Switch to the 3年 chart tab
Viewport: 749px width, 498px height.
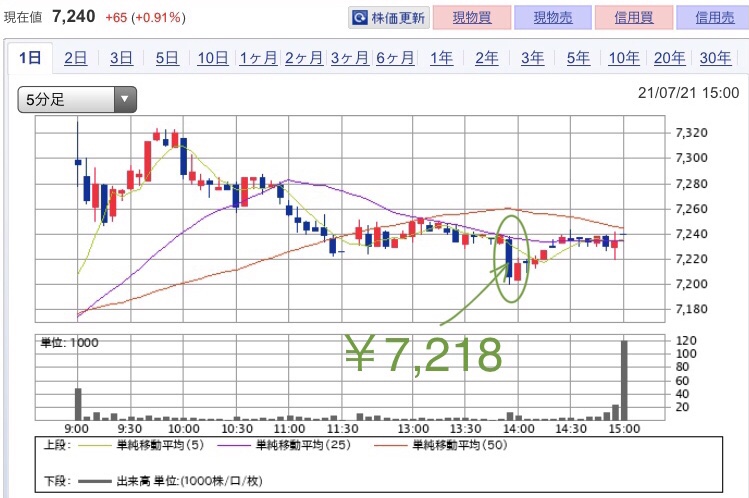tap(532, 58)
